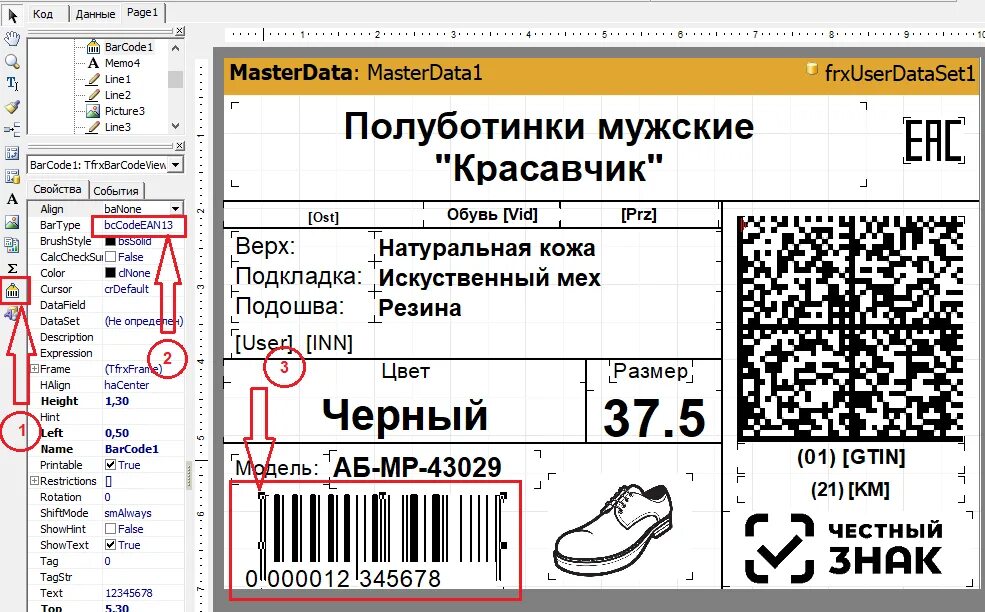Click the tree scrollbar up arrow

175,48
